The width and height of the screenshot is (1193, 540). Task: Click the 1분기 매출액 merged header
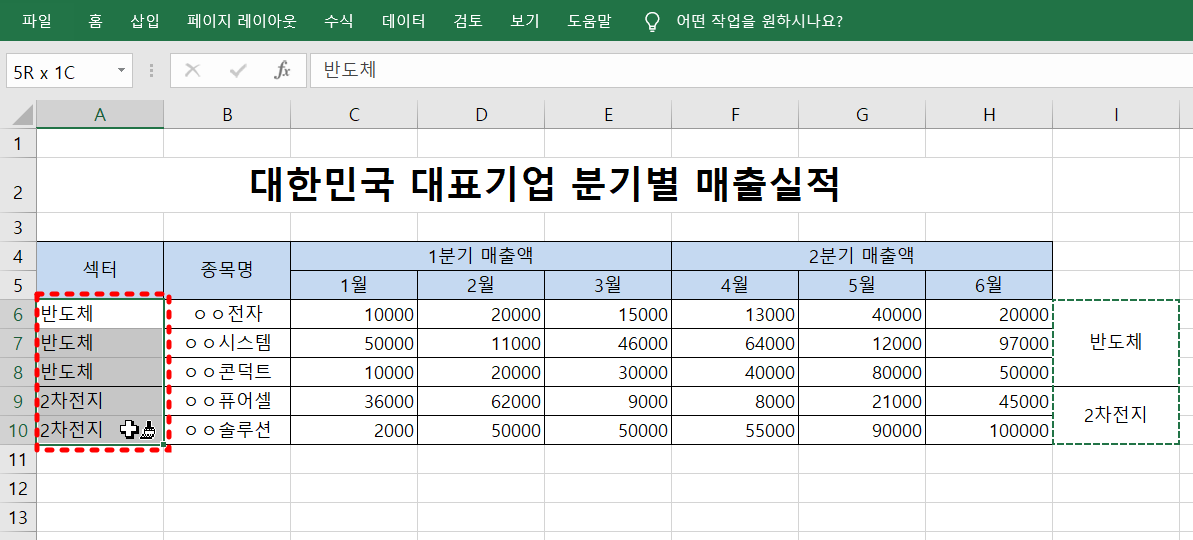(x=481, y=256)
